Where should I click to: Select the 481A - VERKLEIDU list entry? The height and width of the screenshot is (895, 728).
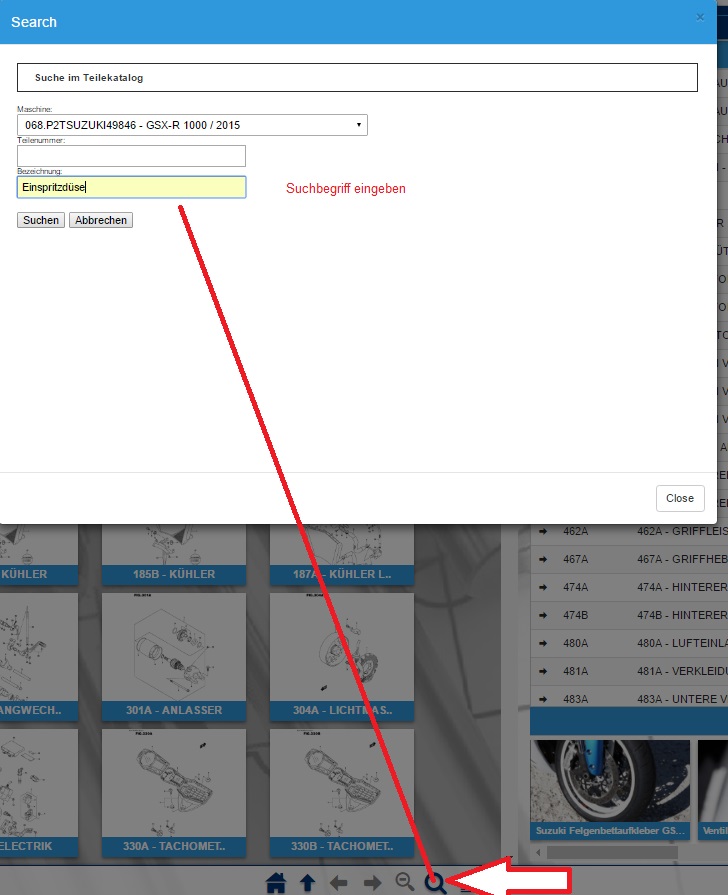[x=682, y=671]
